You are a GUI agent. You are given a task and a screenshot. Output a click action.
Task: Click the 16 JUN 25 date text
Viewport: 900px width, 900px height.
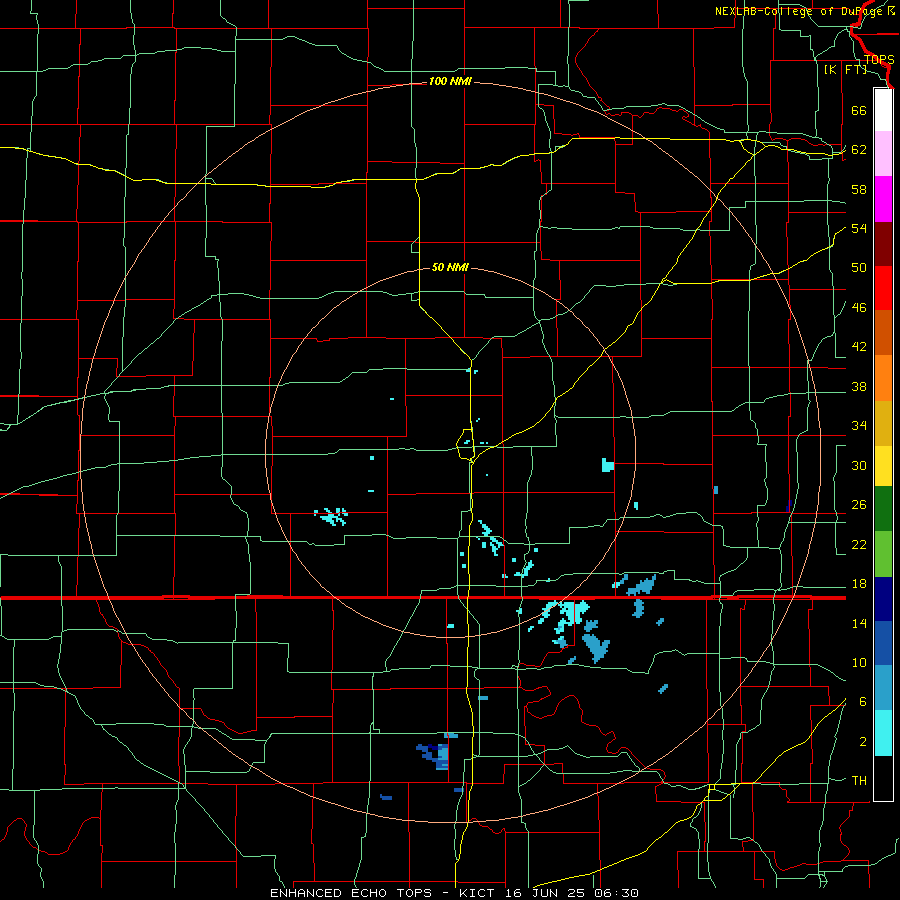coord(545,893)
